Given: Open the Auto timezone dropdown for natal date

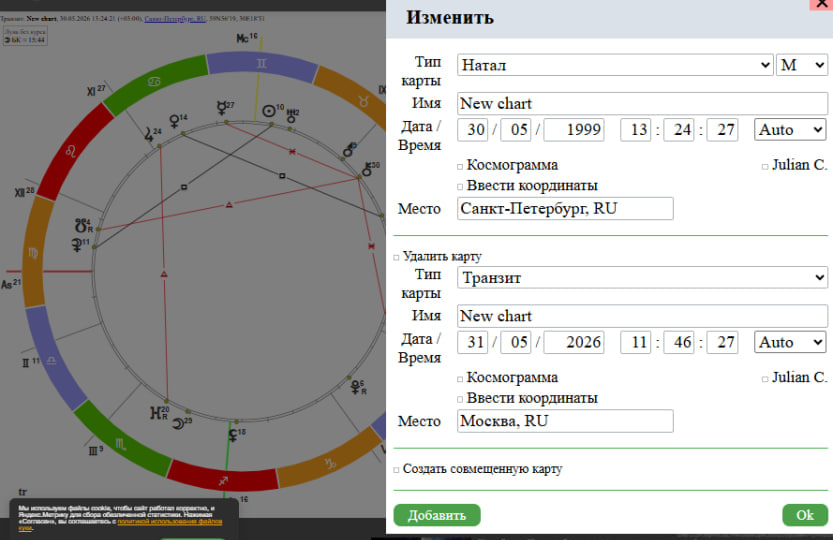Looking at the screenshot, I should point(790,130).
